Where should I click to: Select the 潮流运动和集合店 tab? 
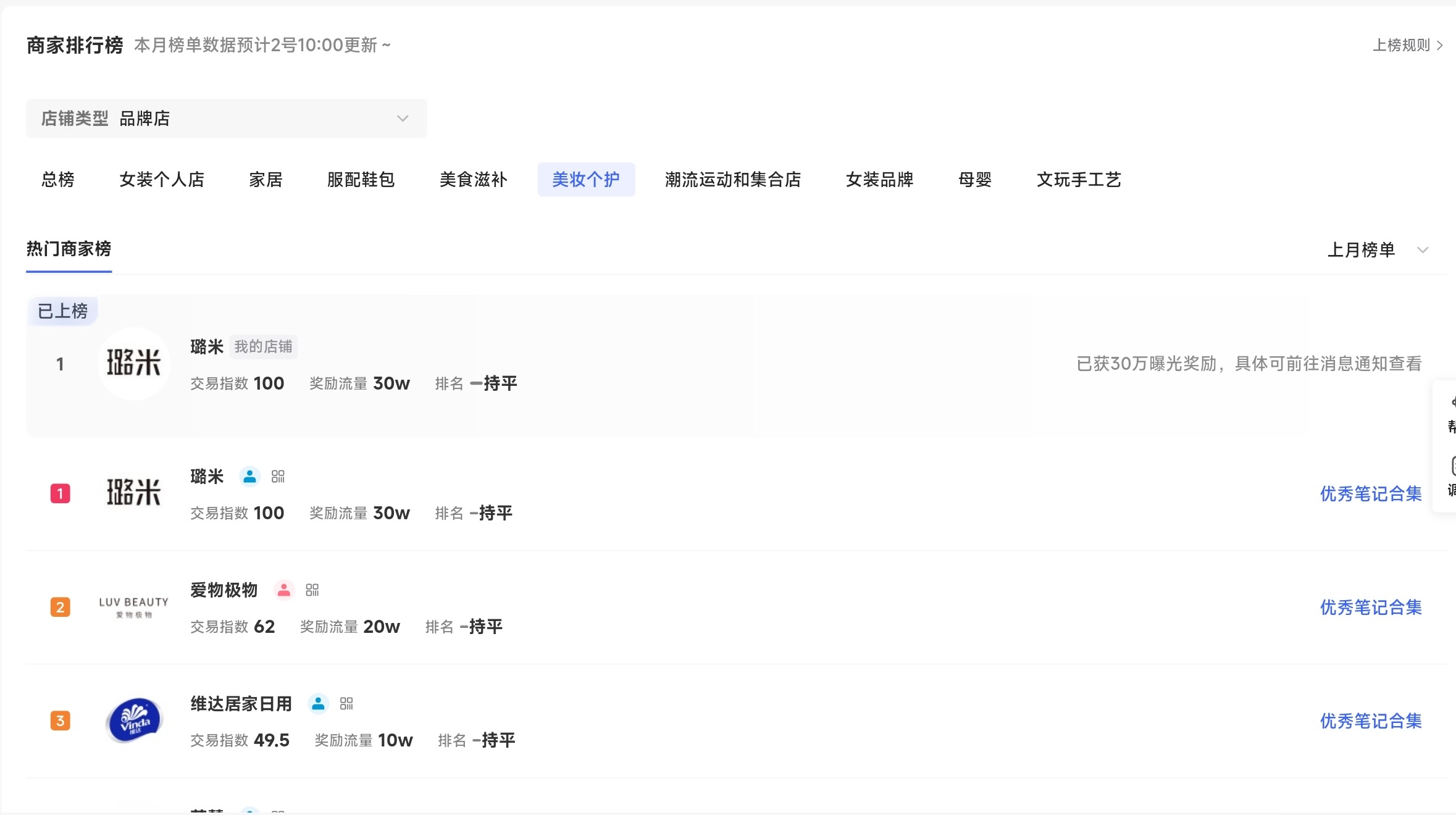[x=732, y=180]
